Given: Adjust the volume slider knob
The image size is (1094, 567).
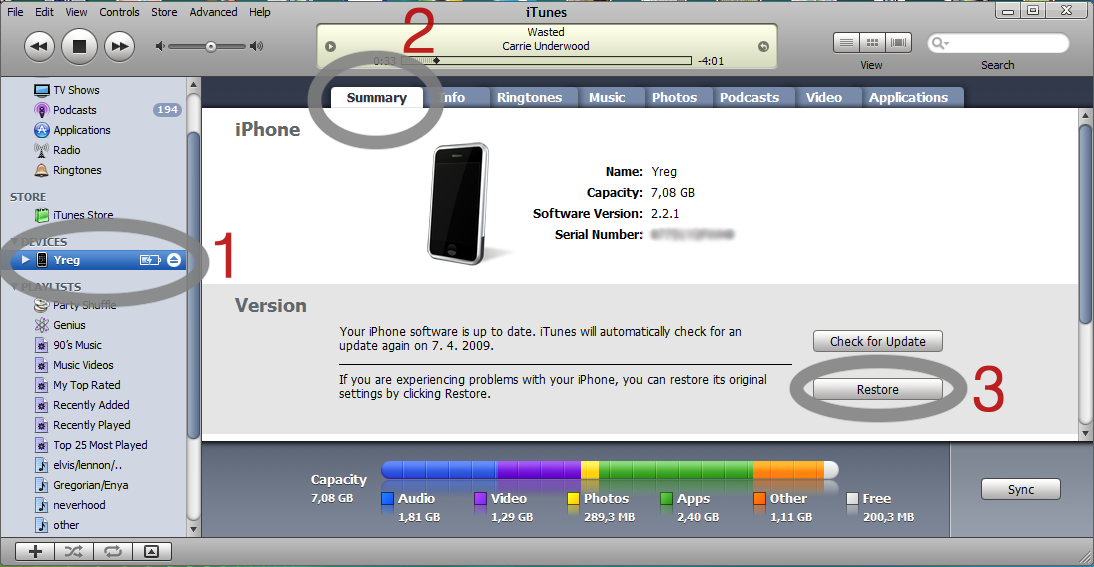Looking at the screenshot, I should coord(210,47).
